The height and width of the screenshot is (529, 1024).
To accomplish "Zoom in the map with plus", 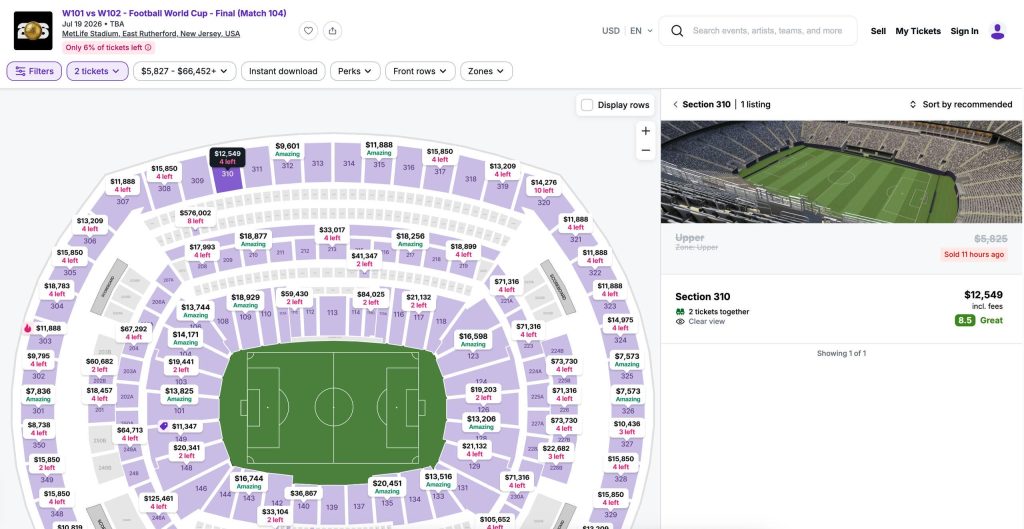I will 646,131.
